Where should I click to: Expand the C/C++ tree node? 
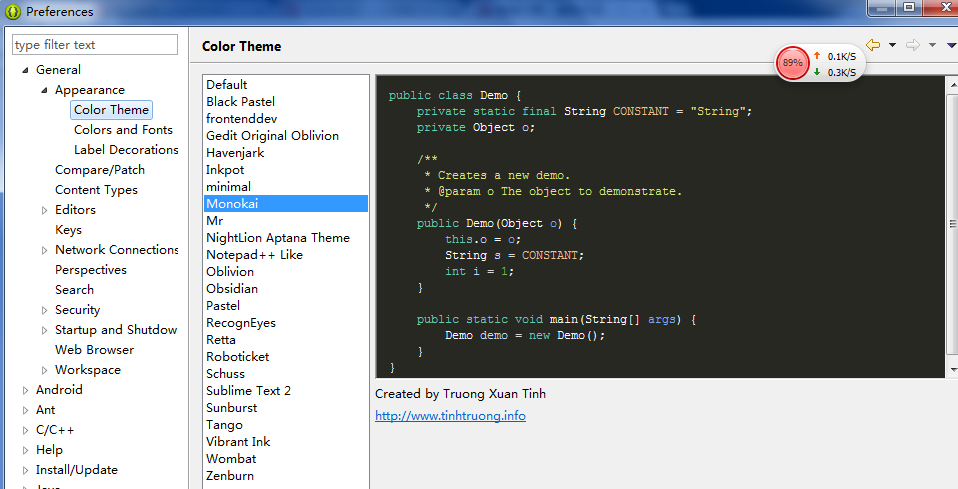point(25,430)
